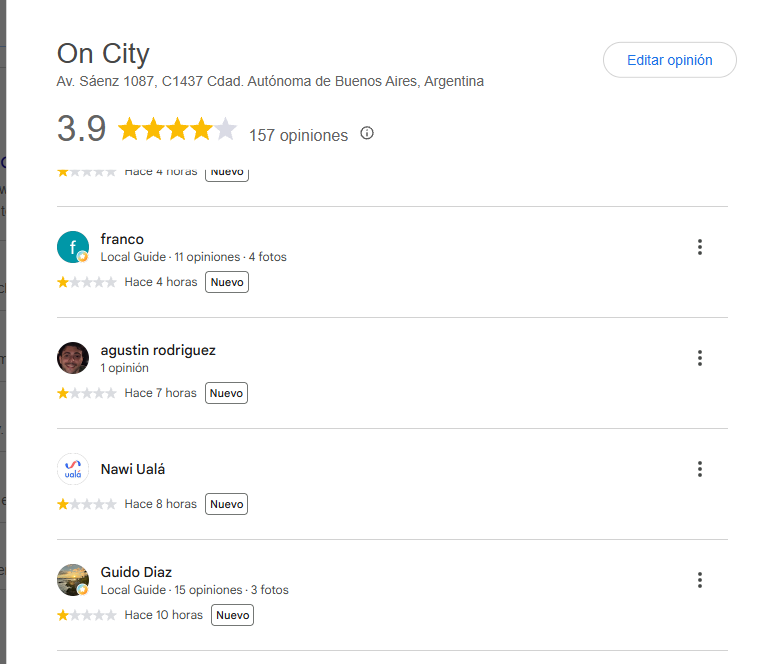The width and height of the screenshot is (775, 664).
Task: Open three-dot menu for Nawi Ualá's review
Action: click(x=699, y=469)
